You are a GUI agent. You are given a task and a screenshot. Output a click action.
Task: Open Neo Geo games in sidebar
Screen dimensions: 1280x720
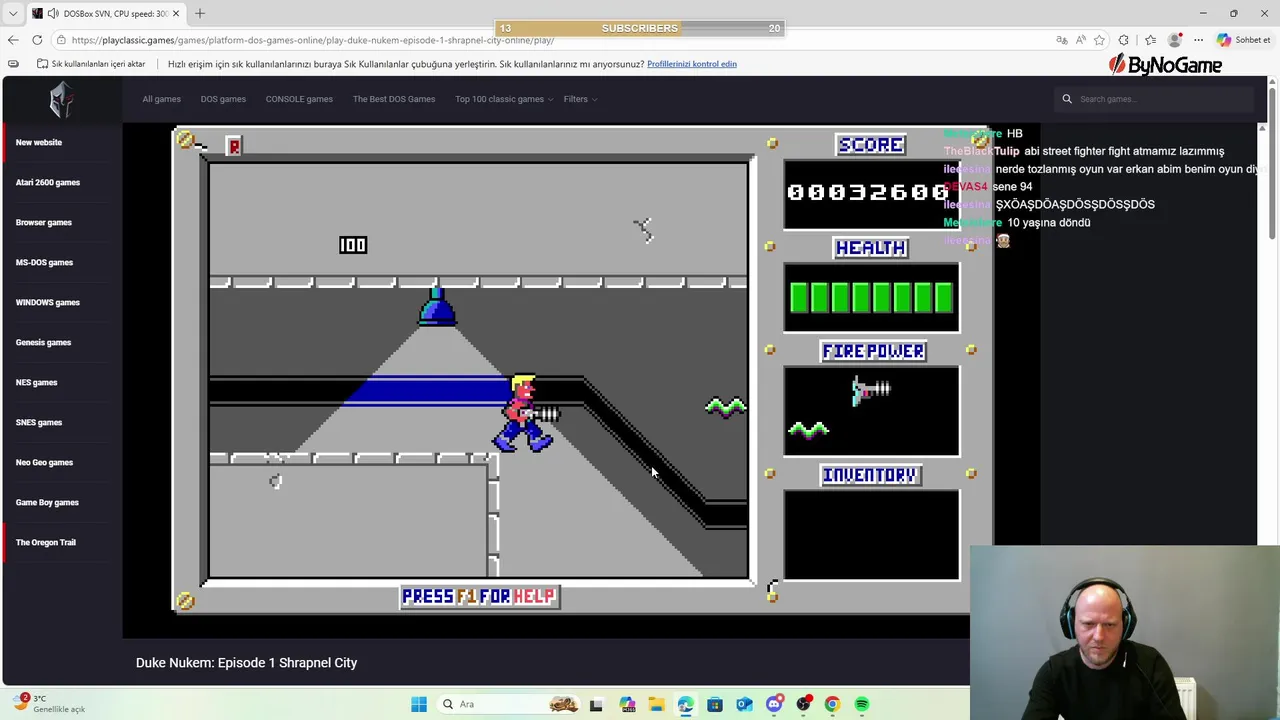(44, 462)
